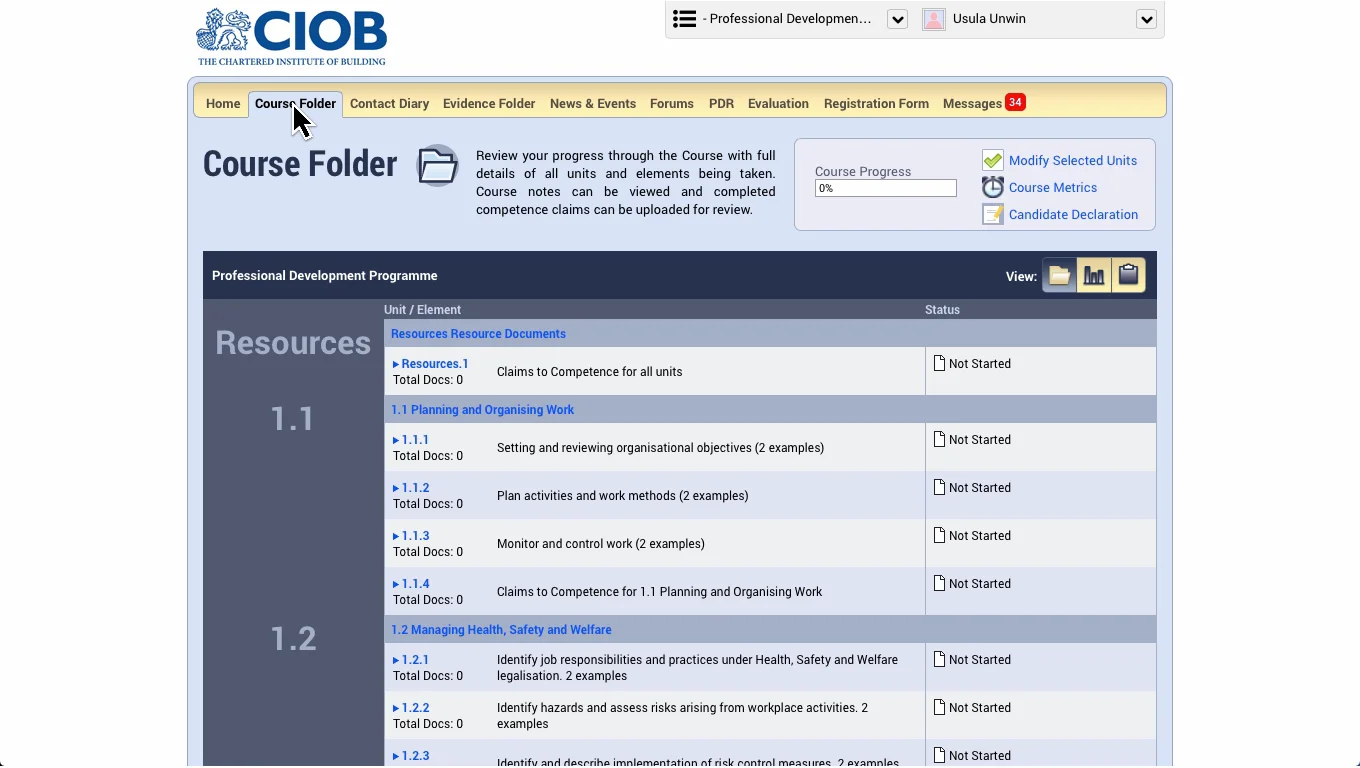
Task: Open the Candidate Declaration link
Action: [1073, 214]
